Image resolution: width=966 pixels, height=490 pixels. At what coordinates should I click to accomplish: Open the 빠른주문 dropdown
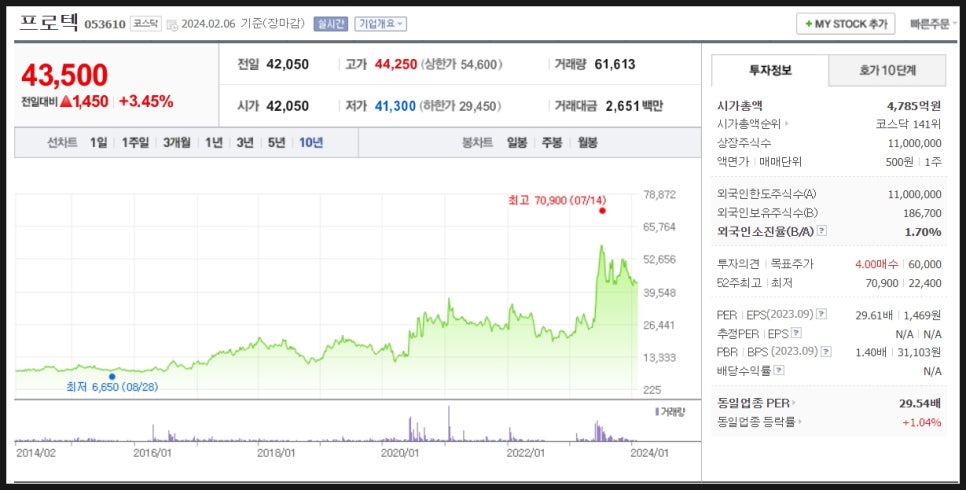[933, 24]
